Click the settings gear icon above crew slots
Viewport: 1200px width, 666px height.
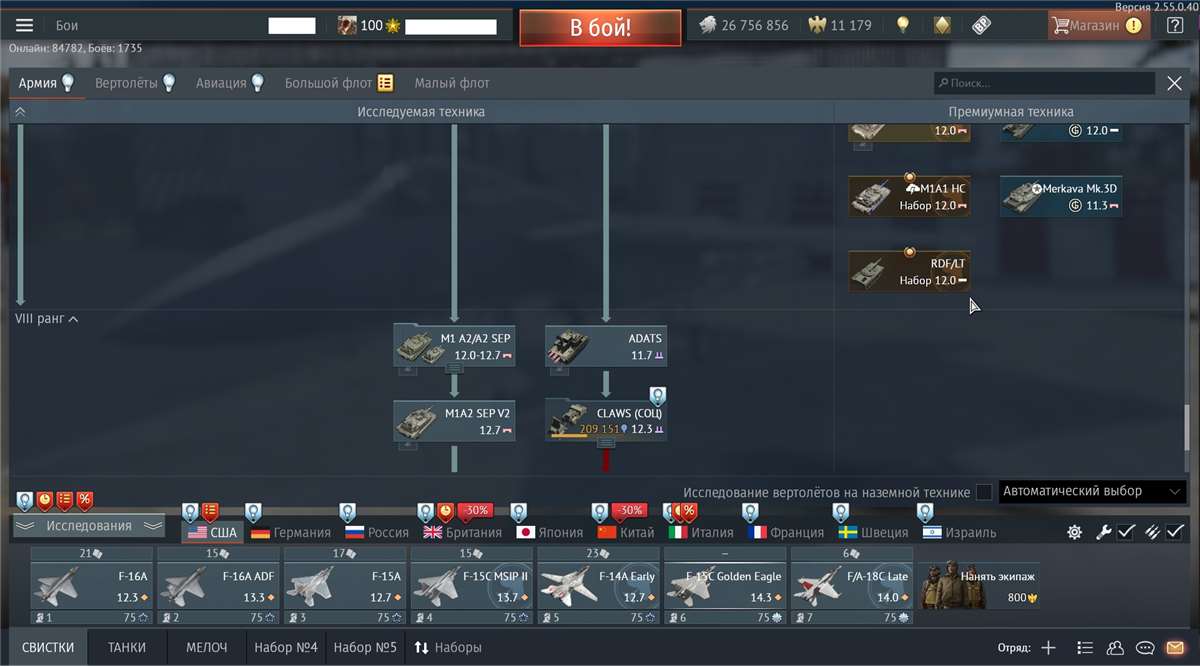coord(1074,532)
